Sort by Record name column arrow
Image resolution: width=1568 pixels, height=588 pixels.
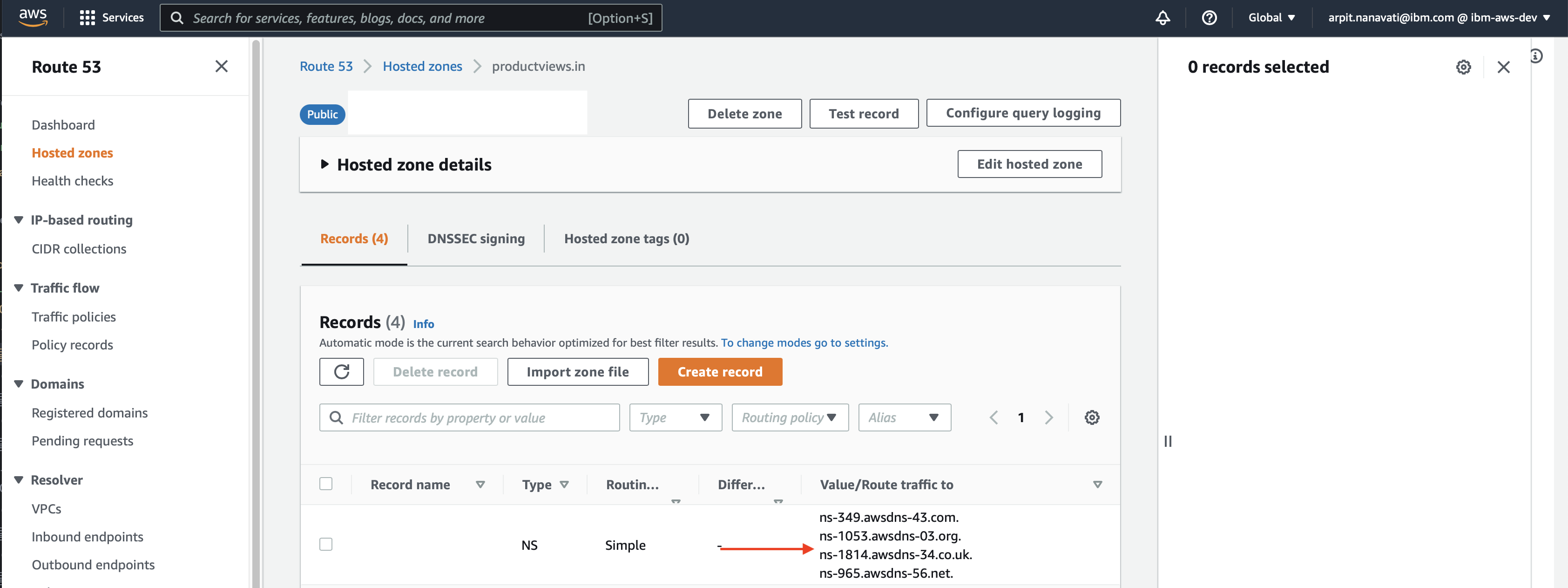[480, 485]
